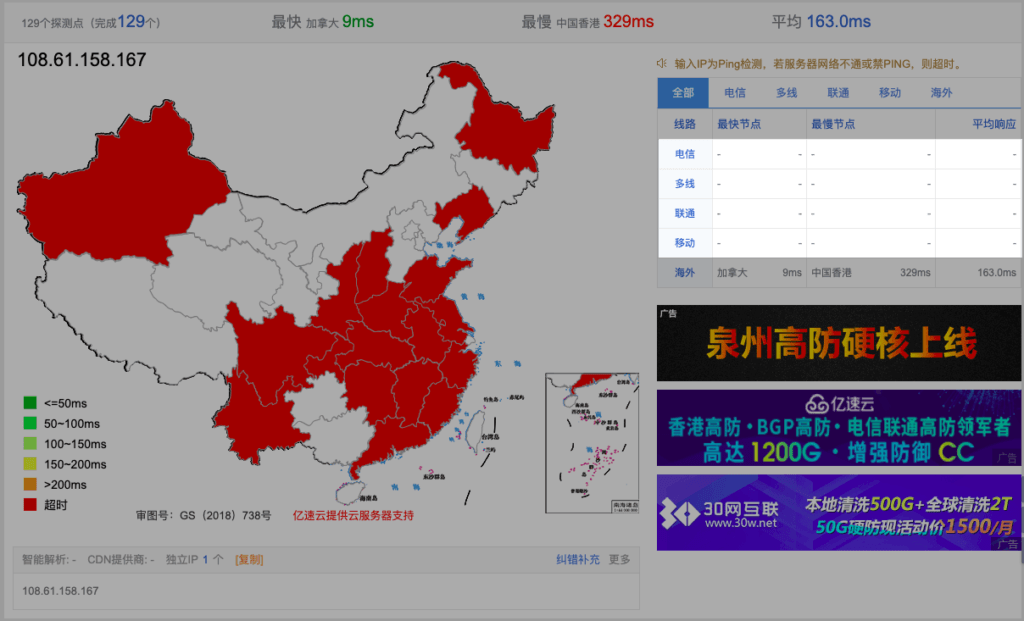
Task: Click 亿速云提供云服务器支持 red link
Action: tap(352, 516)
